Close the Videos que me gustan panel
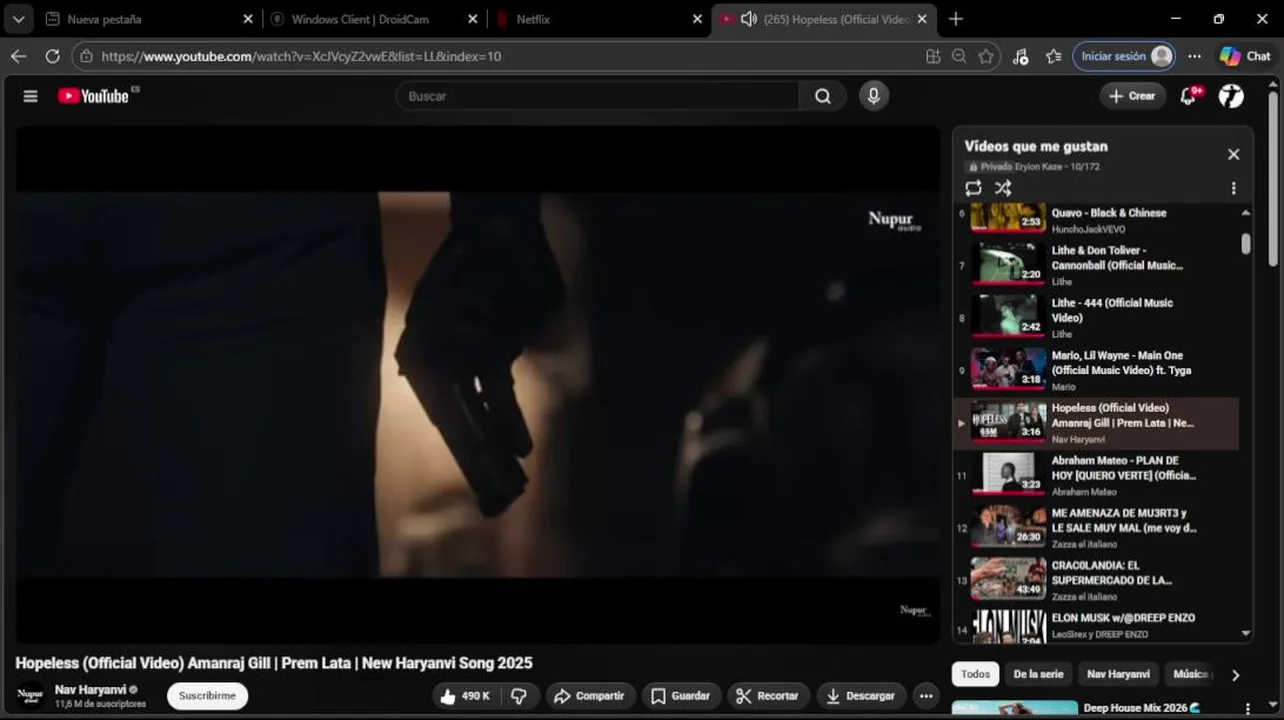The width and height of the screenshot is (1284, 720). point(1233,154)
